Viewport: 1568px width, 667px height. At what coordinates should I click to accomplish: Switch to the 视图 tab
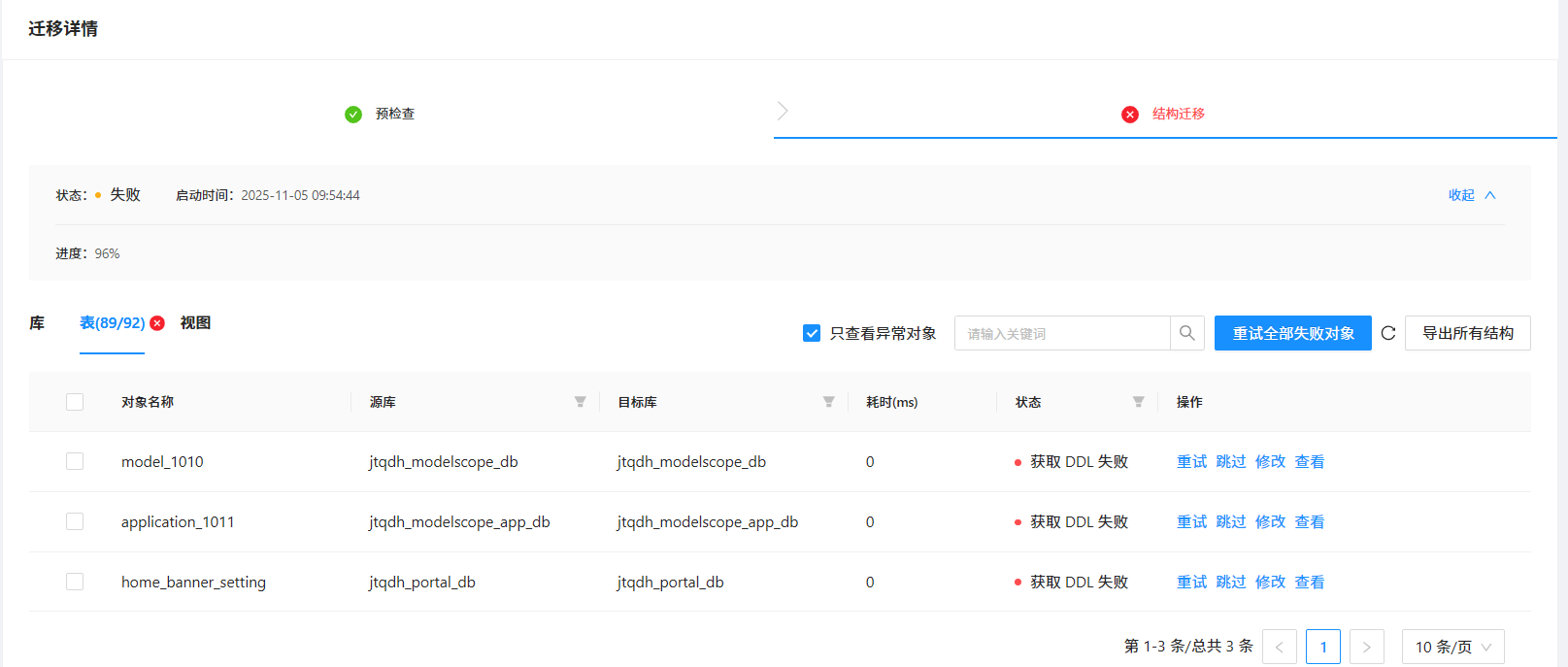coord(195,322)
